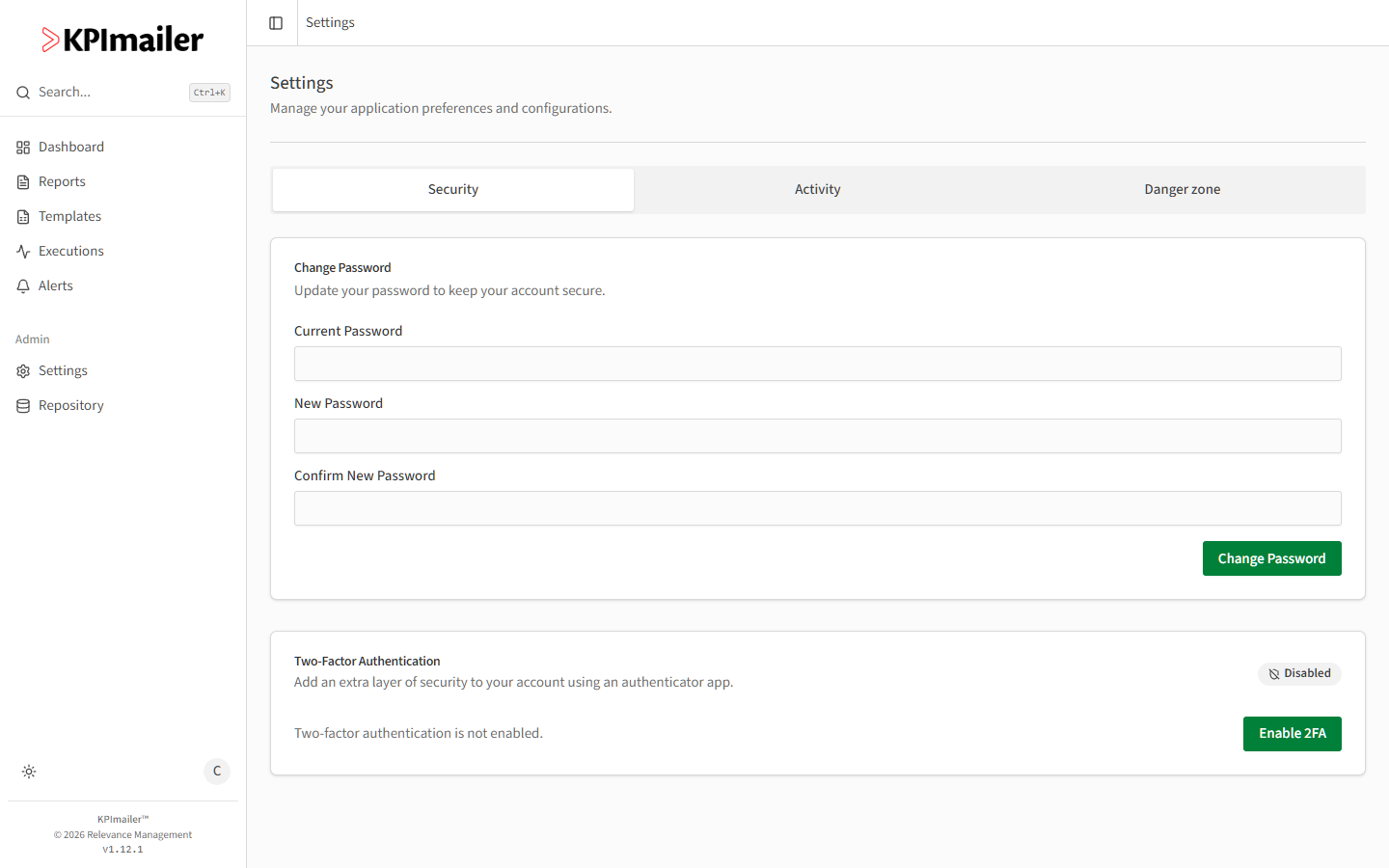This screenshot has width=1389, height=868.
Task: Click the Ctrl+K shortcut badge
Action: pos(209,93)
